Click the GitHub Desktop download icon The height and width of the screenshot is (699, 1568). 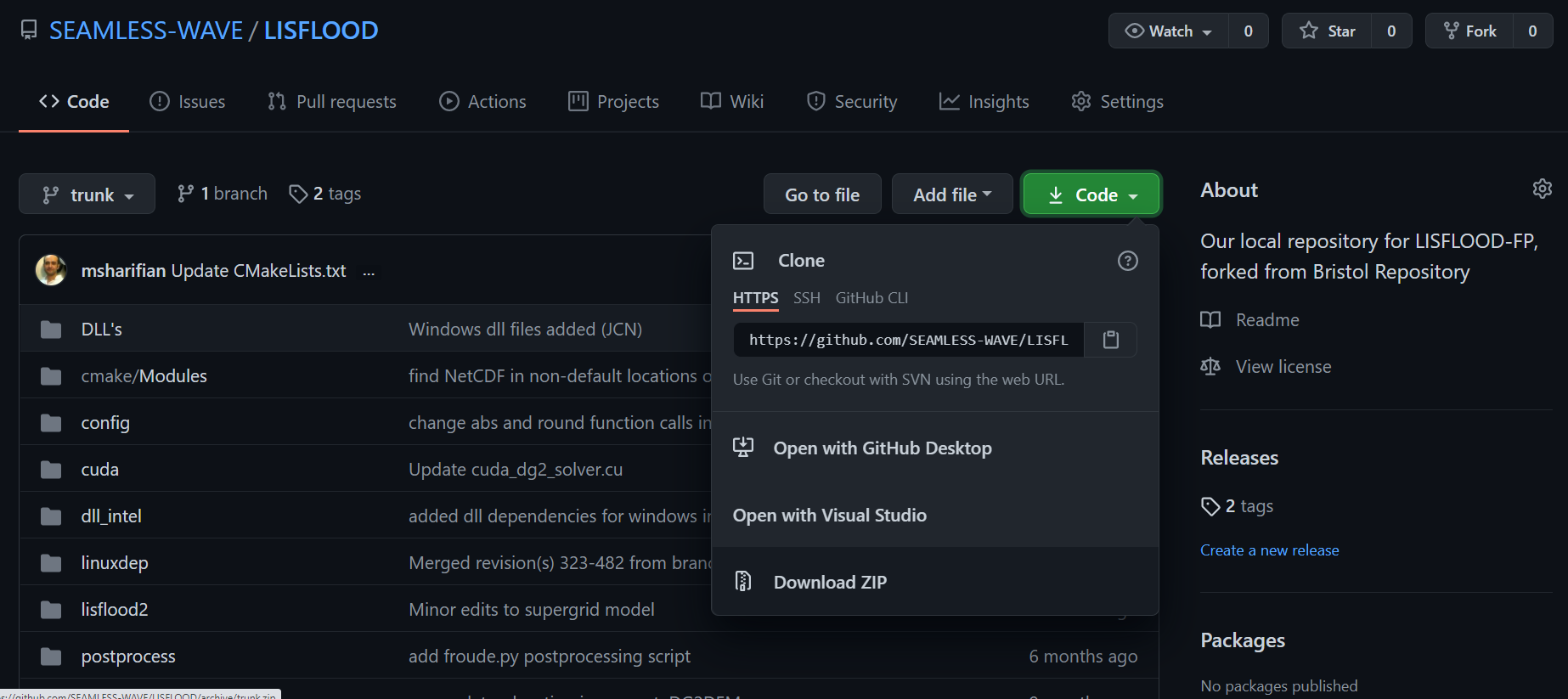(743, 447)
